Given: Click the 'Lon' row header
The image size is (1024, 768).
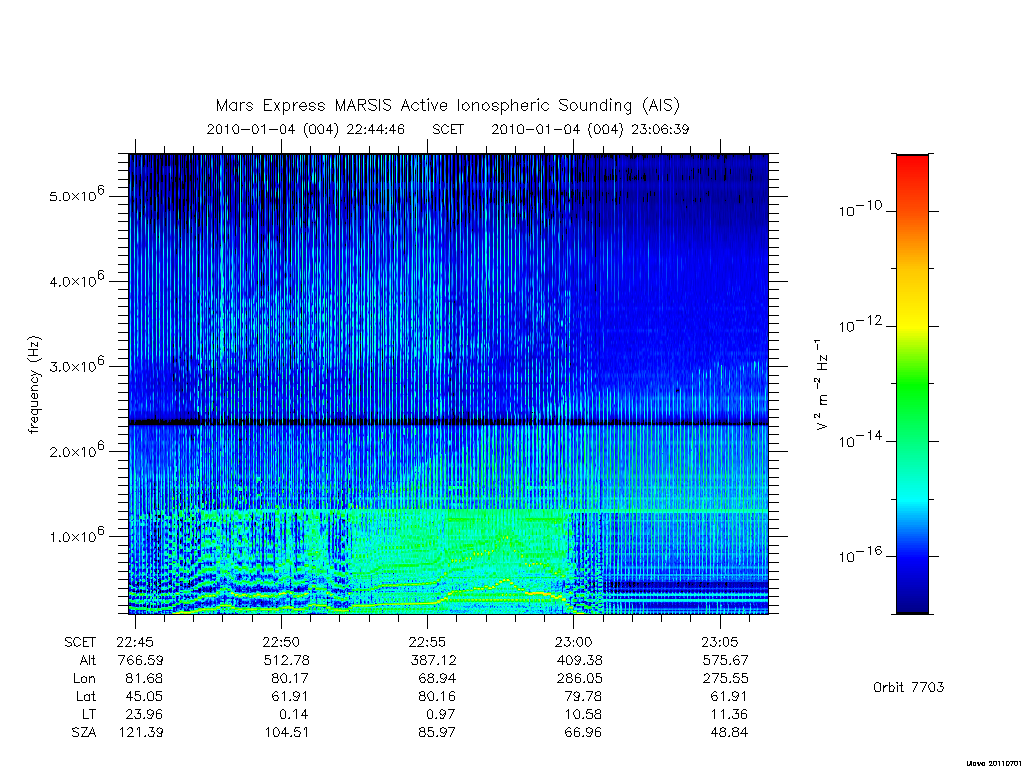Looking at the screenshot, I should (x=84, y=679).
